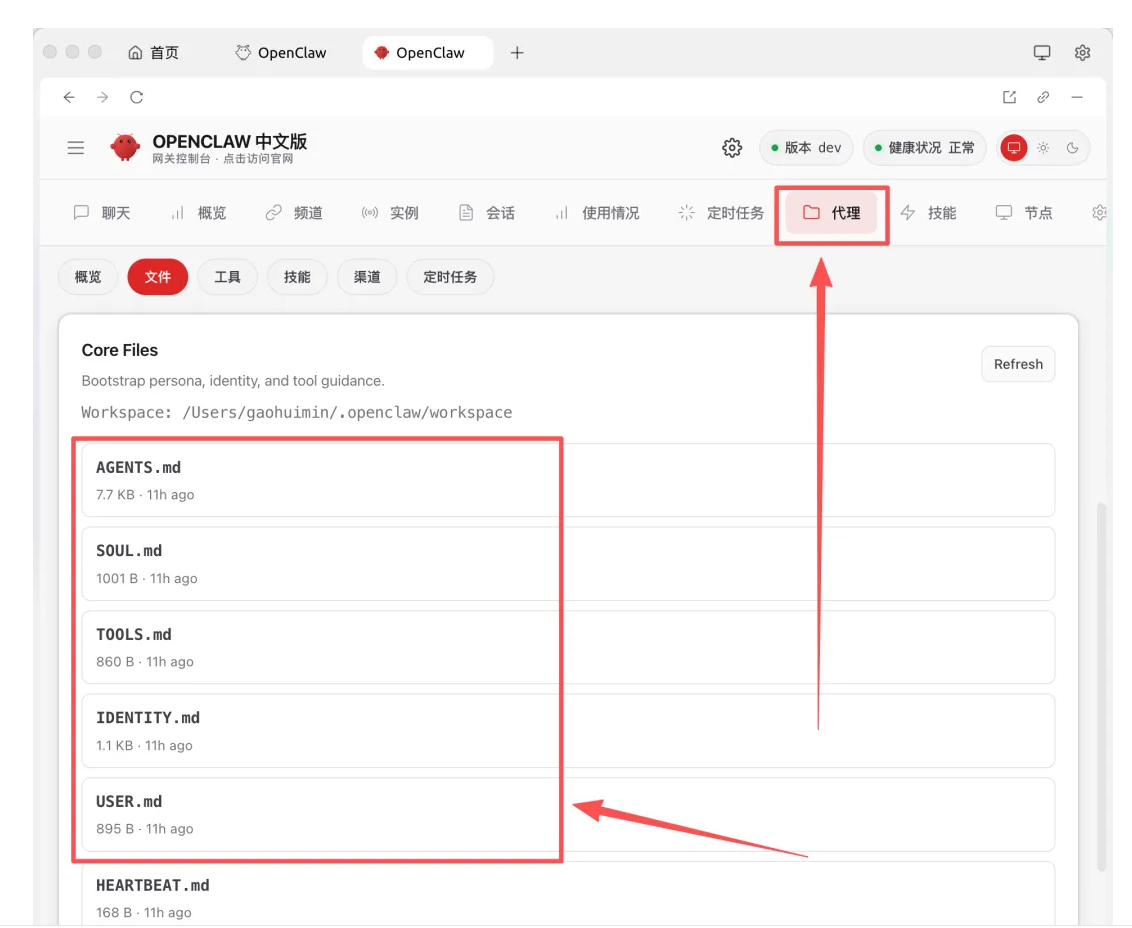
Task: Select the 渠道 sub-tab pill
Action: point(367,277)
